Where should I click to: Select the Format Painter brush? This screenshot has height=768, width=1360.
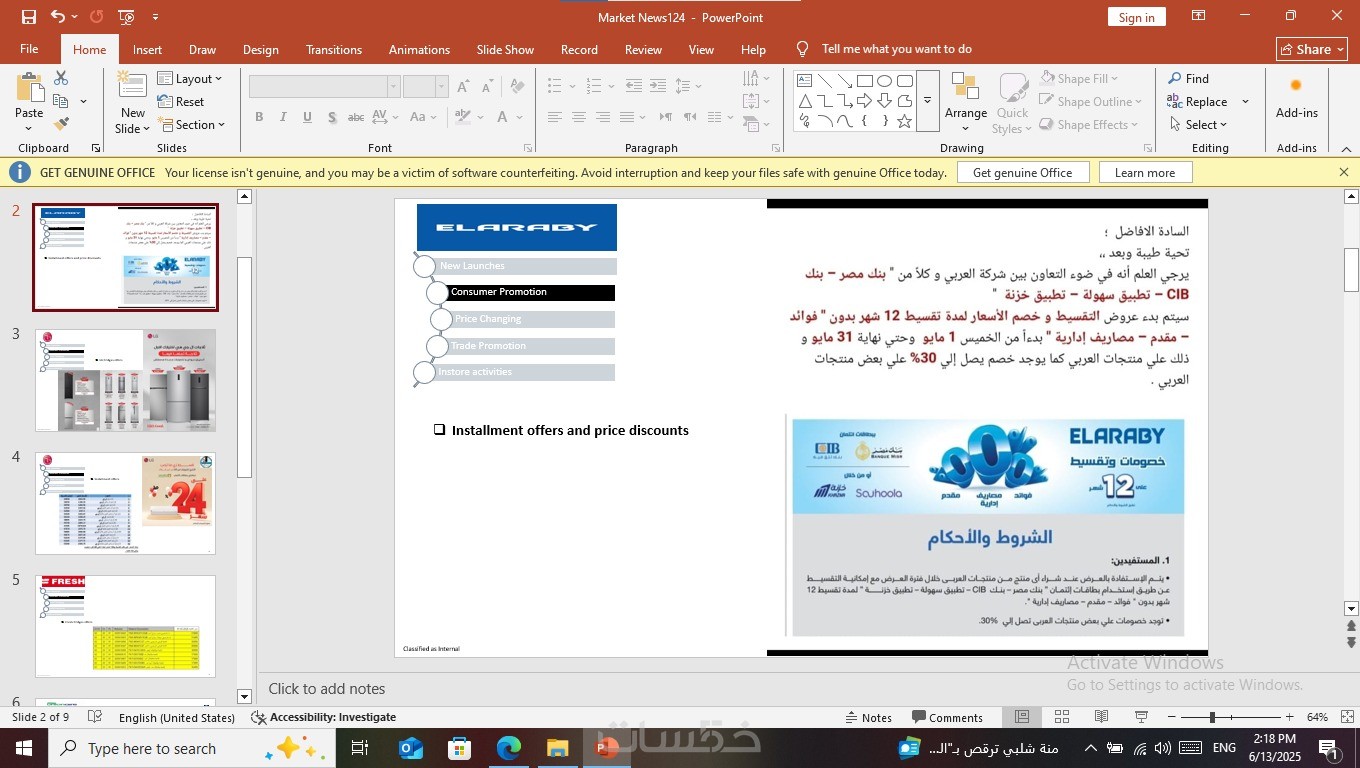click(61, 124)
